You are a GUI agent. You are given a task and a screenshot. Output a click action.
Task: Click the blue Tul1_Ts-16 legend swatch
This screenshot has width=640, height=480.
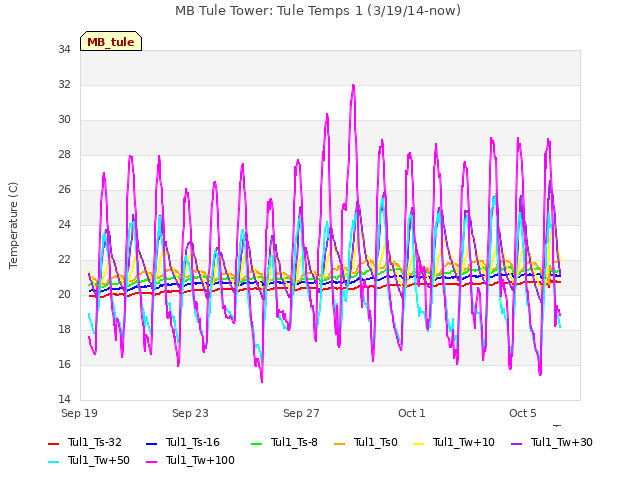point(151,443)
